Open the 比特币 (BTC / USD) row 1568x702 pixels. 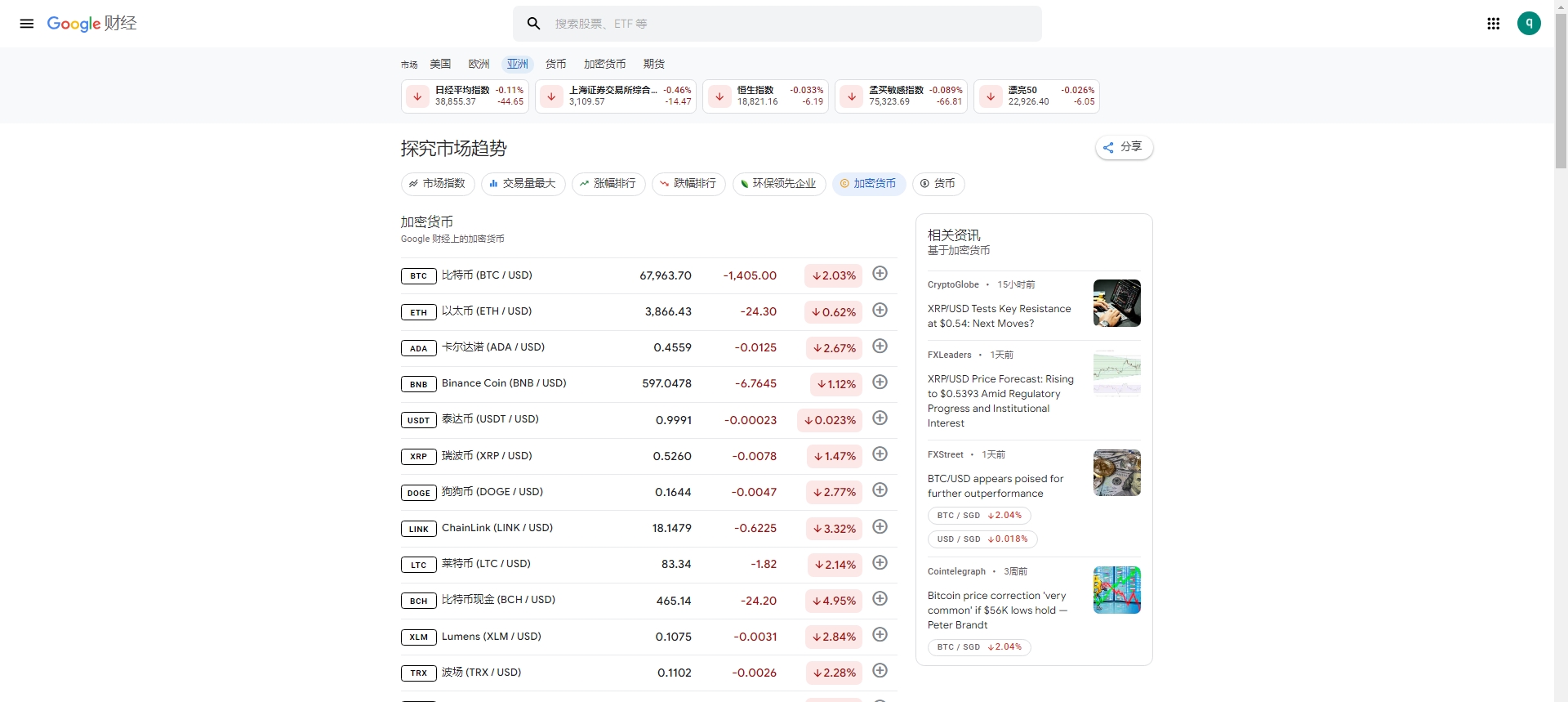pyautogui.click(x=648, y=275)
